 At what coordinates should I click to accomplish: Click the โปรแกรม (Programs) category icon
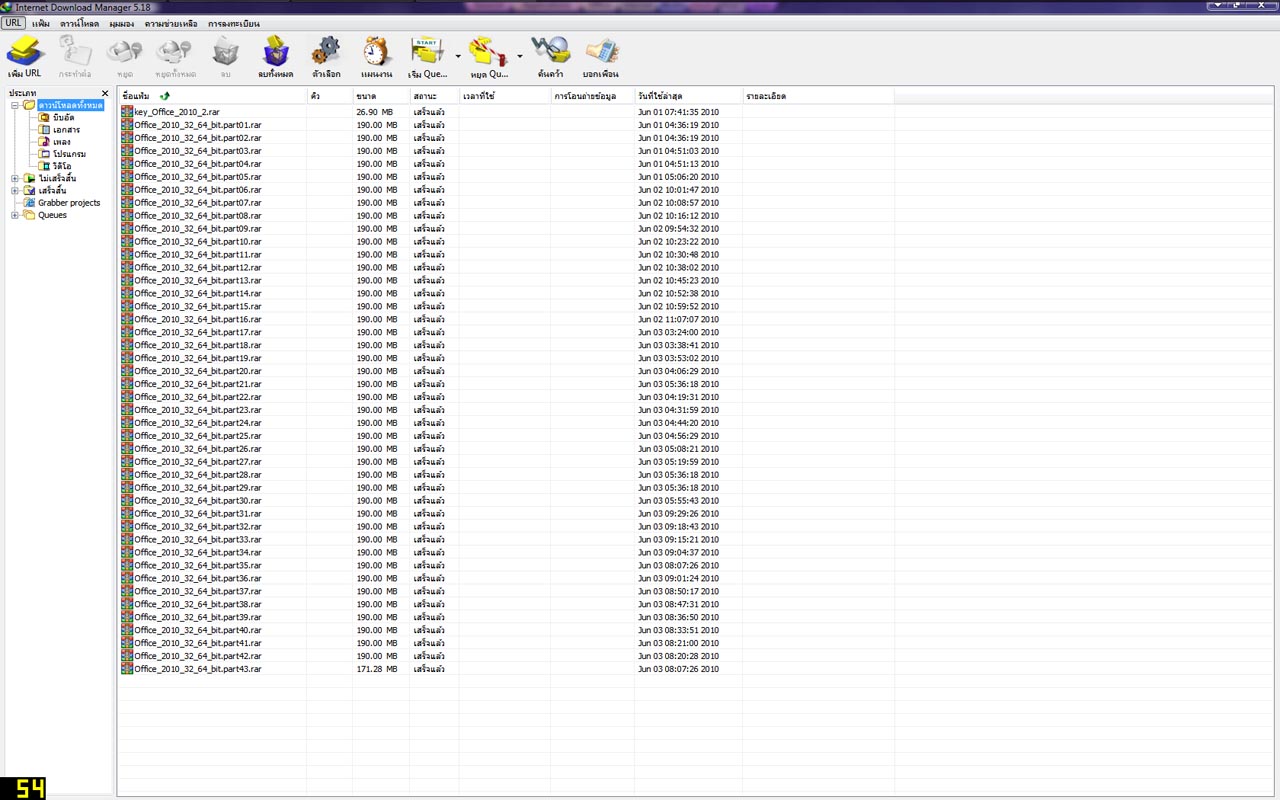45,154
